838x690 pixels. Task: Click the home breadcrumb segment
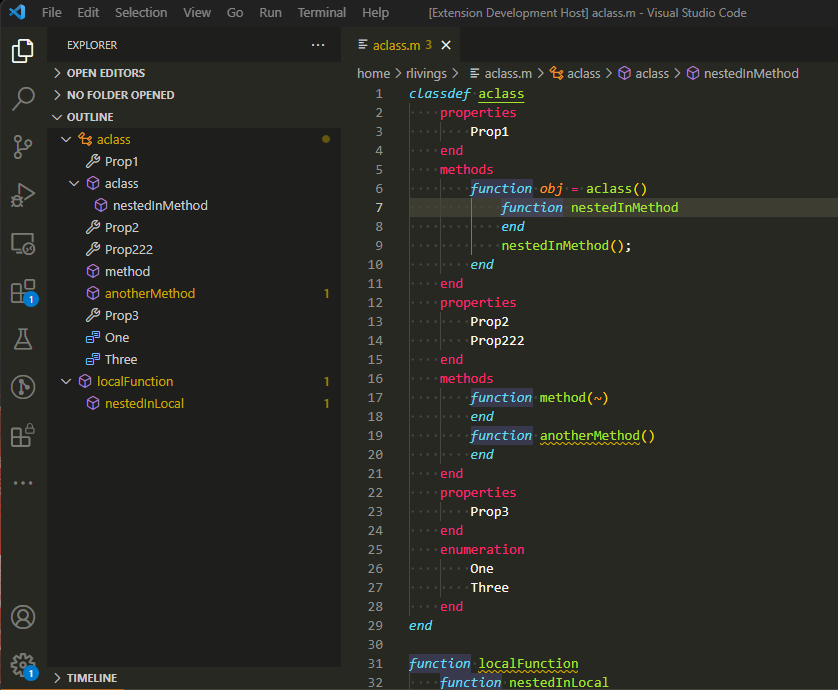tap(373, 73)
